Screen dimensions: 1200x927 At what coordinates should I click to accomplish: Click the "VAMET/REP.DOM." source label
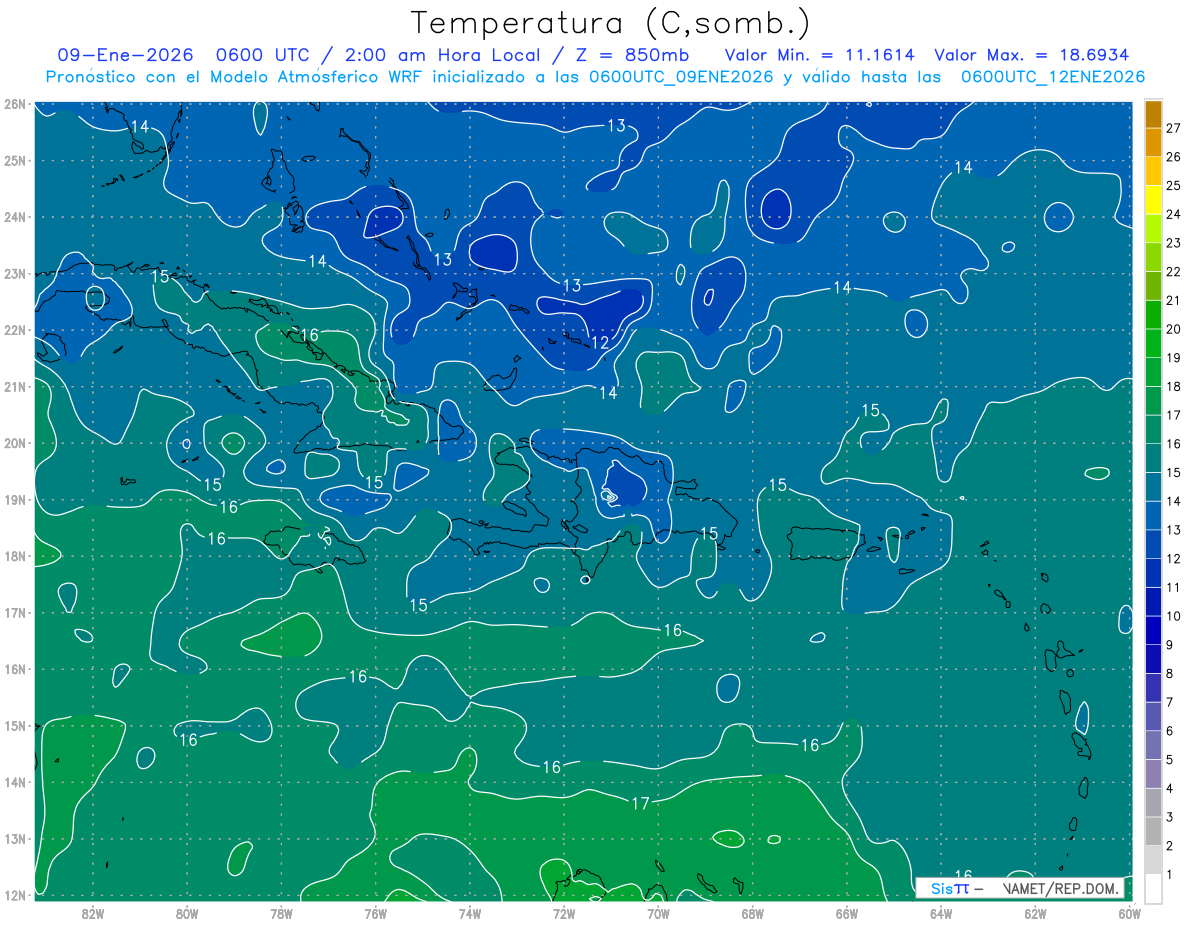pos(1059,888)
